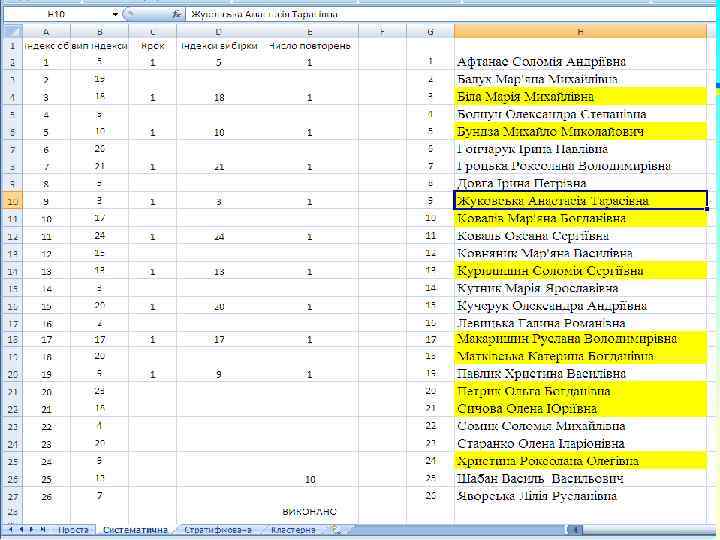Select cell 'Коваль Оксана Сергіївна'
Image resolution: width=720 pixels, height=540 pixels.
(x=580, y=236)
